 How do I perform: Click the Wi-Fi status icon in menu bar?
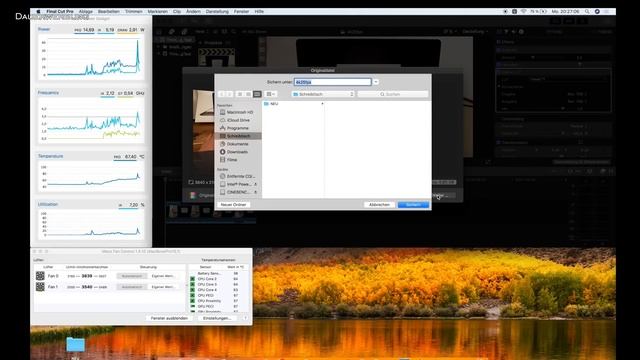(523, 11)
